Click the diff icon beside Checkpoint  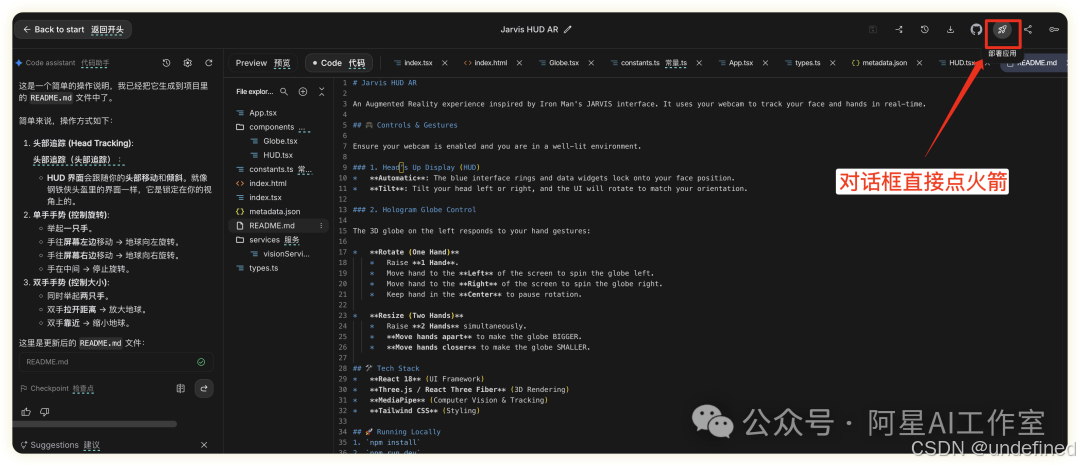(180, 389)
